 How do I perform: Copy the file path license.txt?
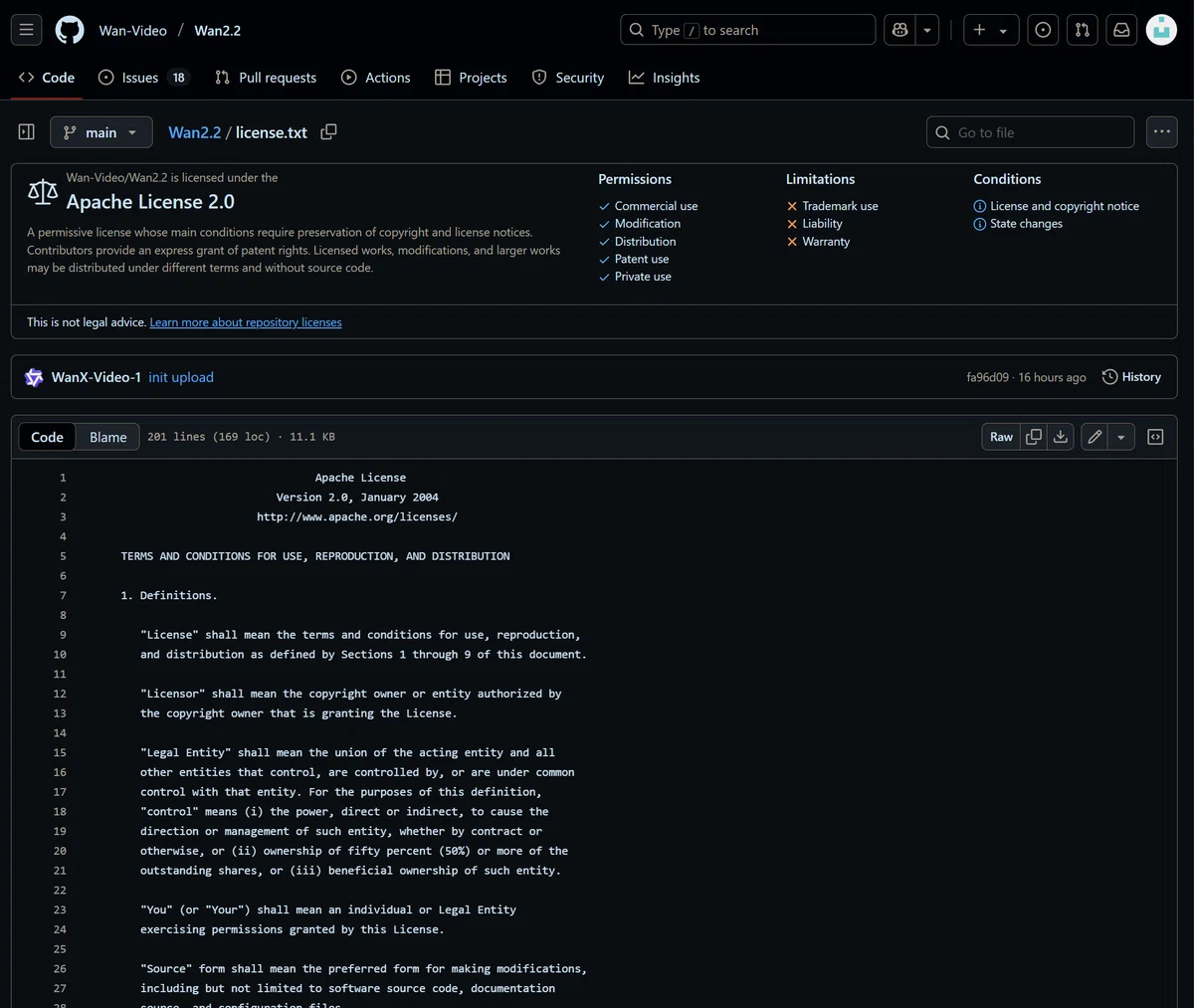[328, 132]
